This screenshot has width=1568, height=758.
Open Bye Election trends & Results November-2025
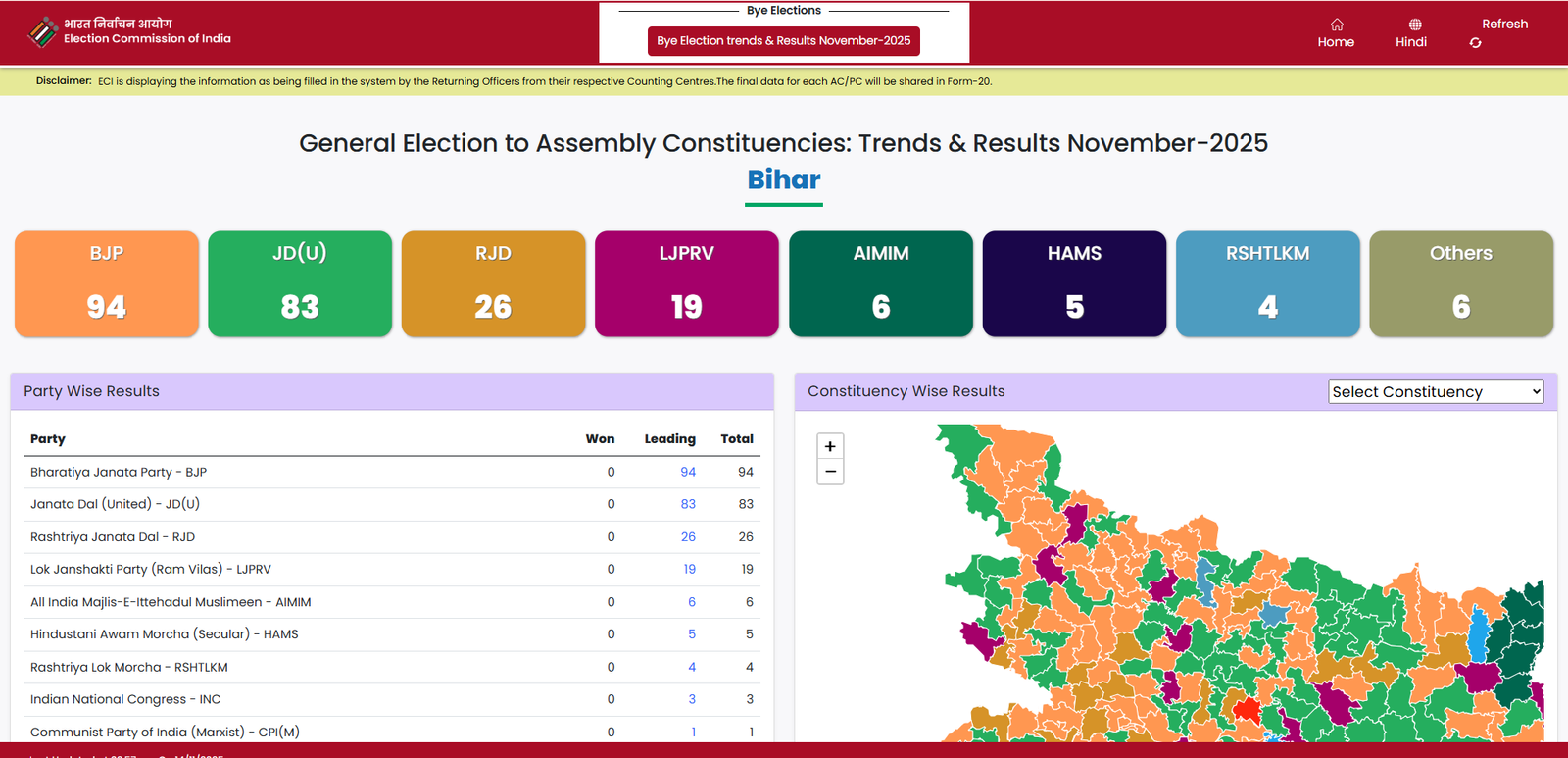[x=783, y=41]
